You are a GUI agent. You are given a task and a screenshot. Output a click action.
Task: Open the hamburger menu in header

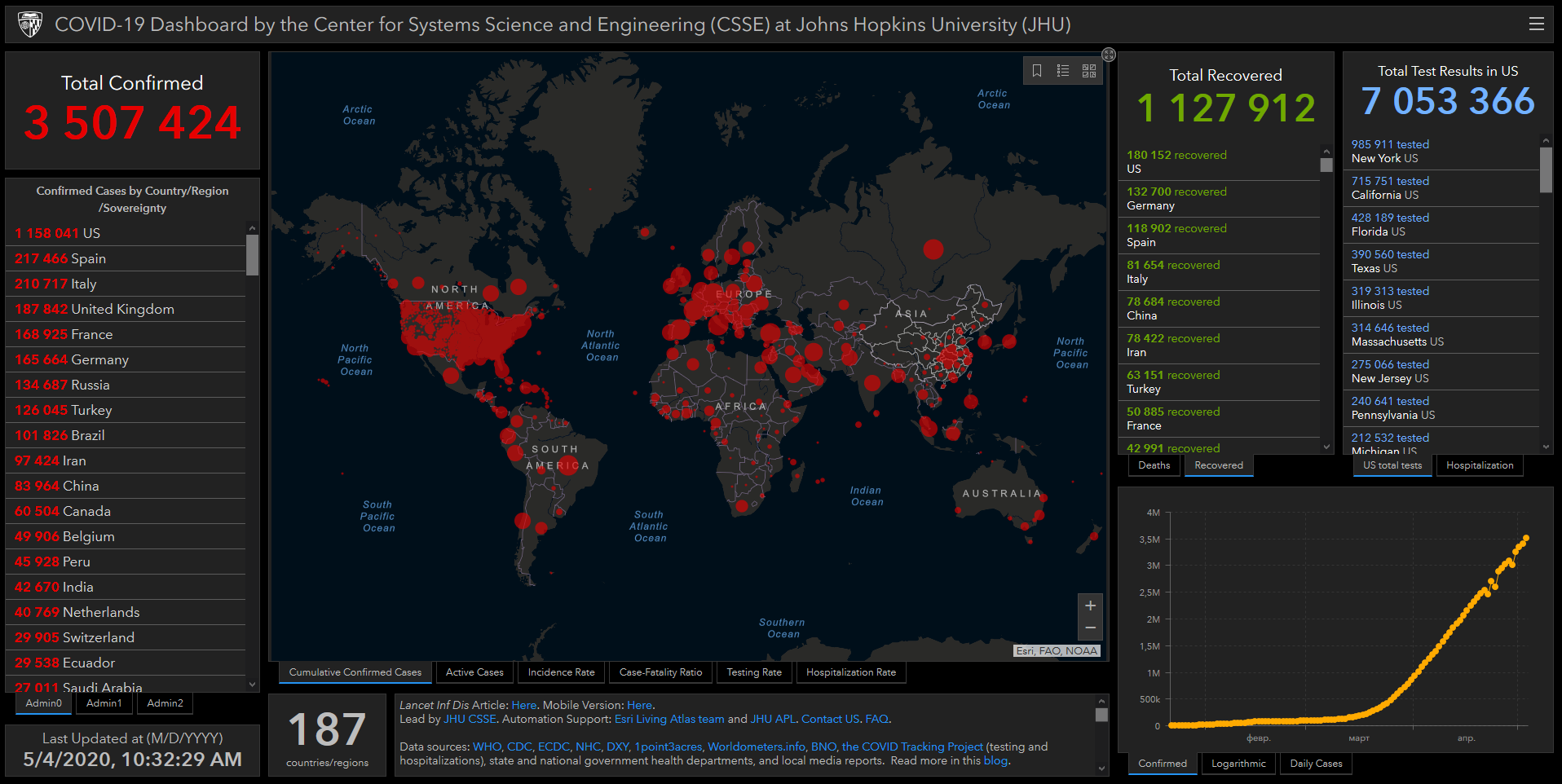point(1536,24)
